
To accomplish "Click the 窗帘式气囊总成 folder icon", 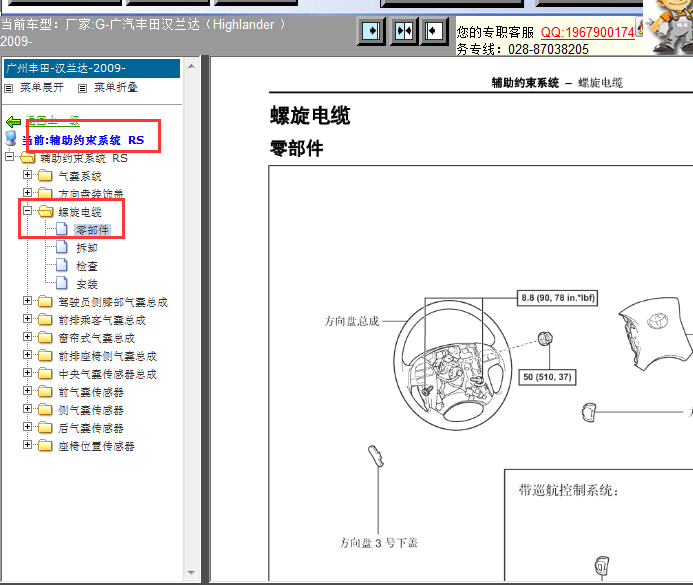I will click(x=45, y=338).
